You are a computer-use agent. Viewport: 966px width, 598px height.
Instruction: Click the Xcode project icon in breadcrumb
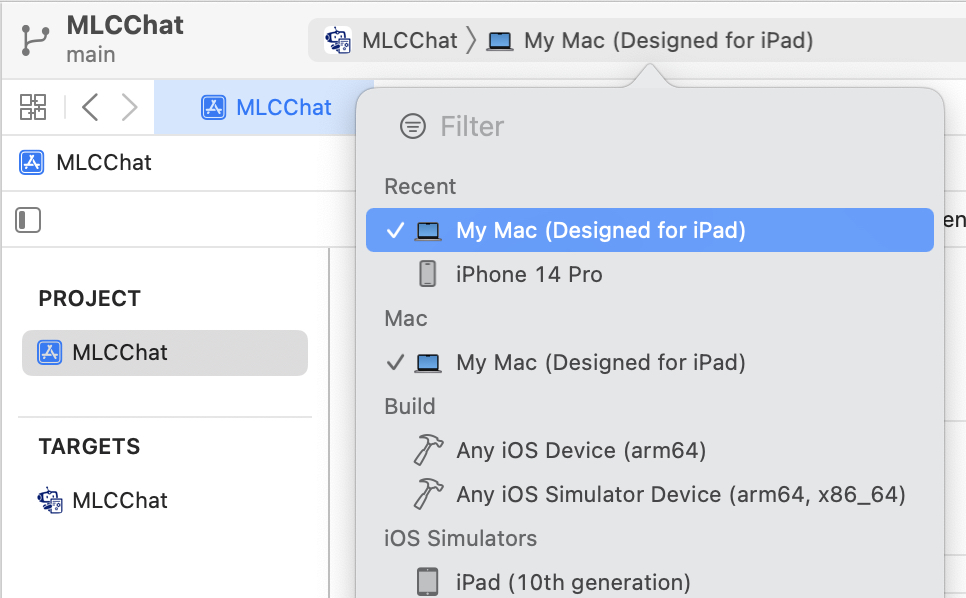click(31, 163)
